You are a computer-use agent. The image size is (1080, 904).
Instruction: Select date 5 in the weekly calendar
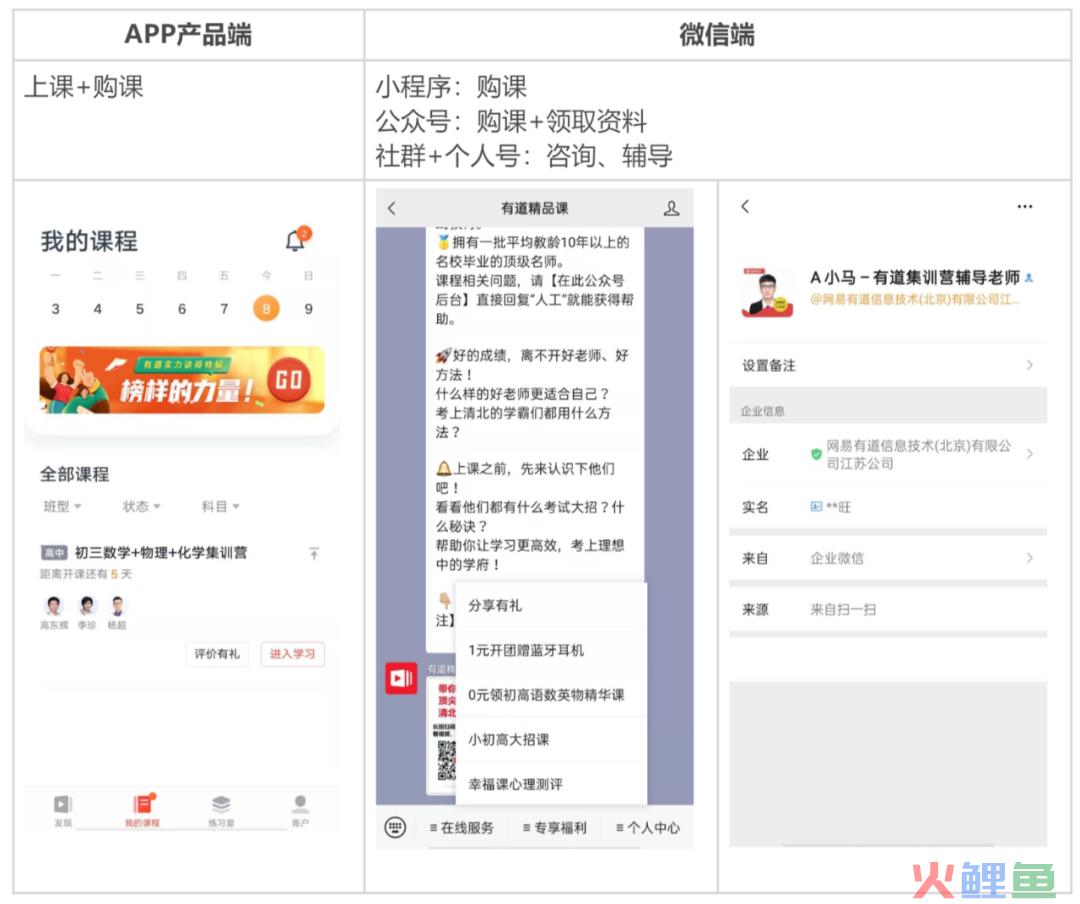point(140,309)
